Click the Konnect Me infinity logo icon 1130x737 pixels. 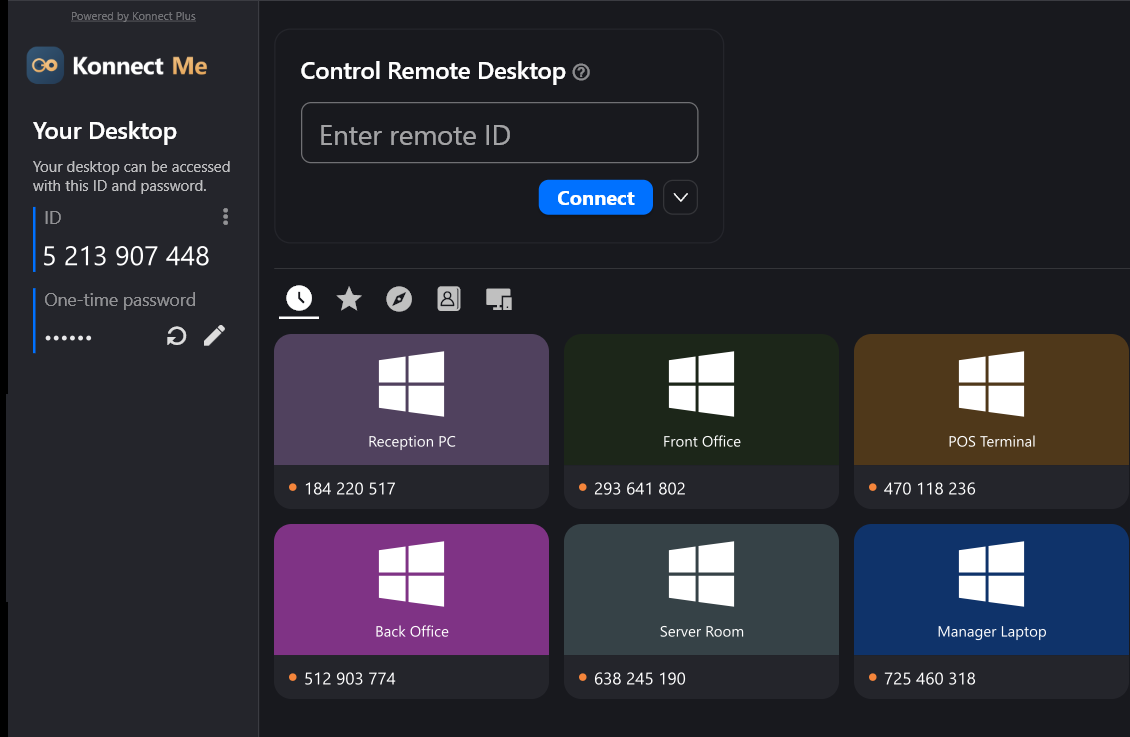point(45,66)
